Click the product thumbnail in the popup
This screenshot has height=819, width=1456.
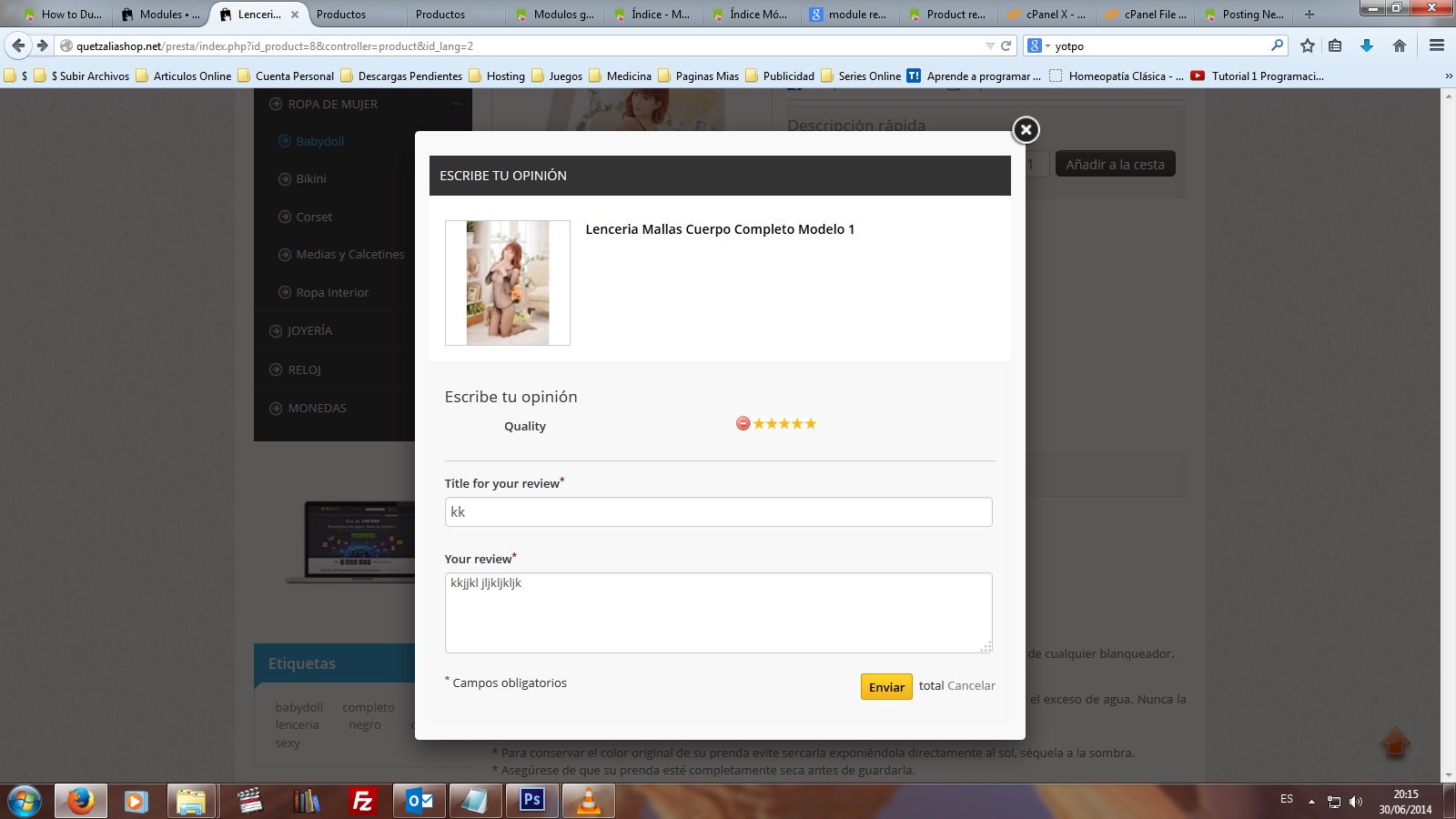coord(508,283)
